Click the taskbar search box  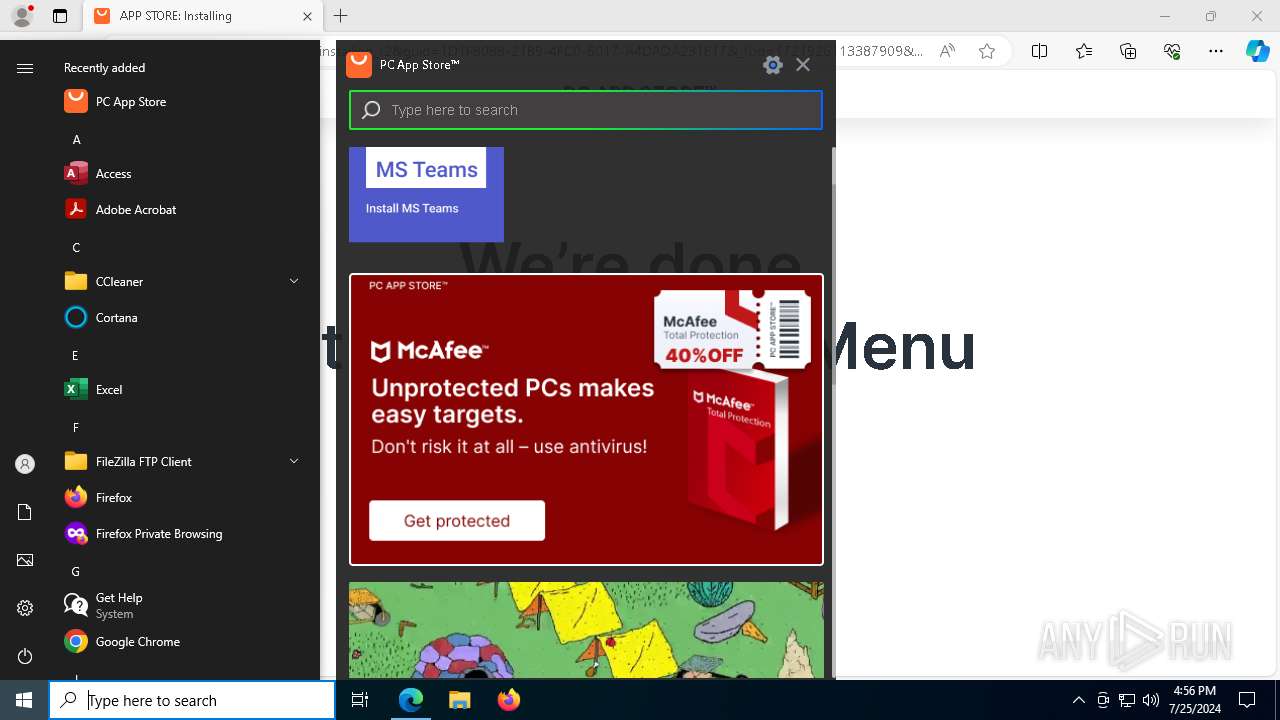[x=192, y=700]
